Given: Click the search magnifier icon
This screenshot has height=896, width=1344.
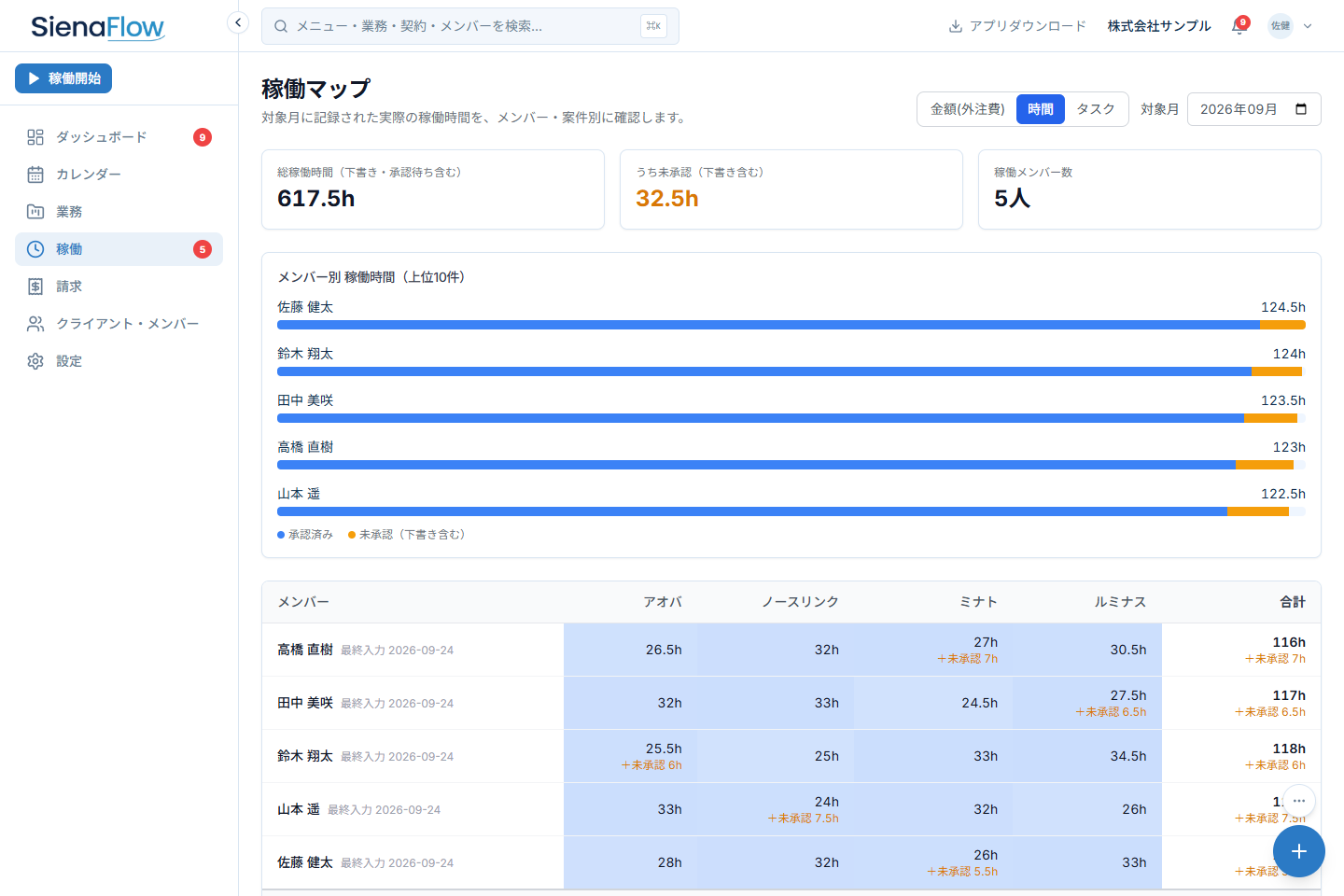Looking at the screenshot, I should [281, 26].
